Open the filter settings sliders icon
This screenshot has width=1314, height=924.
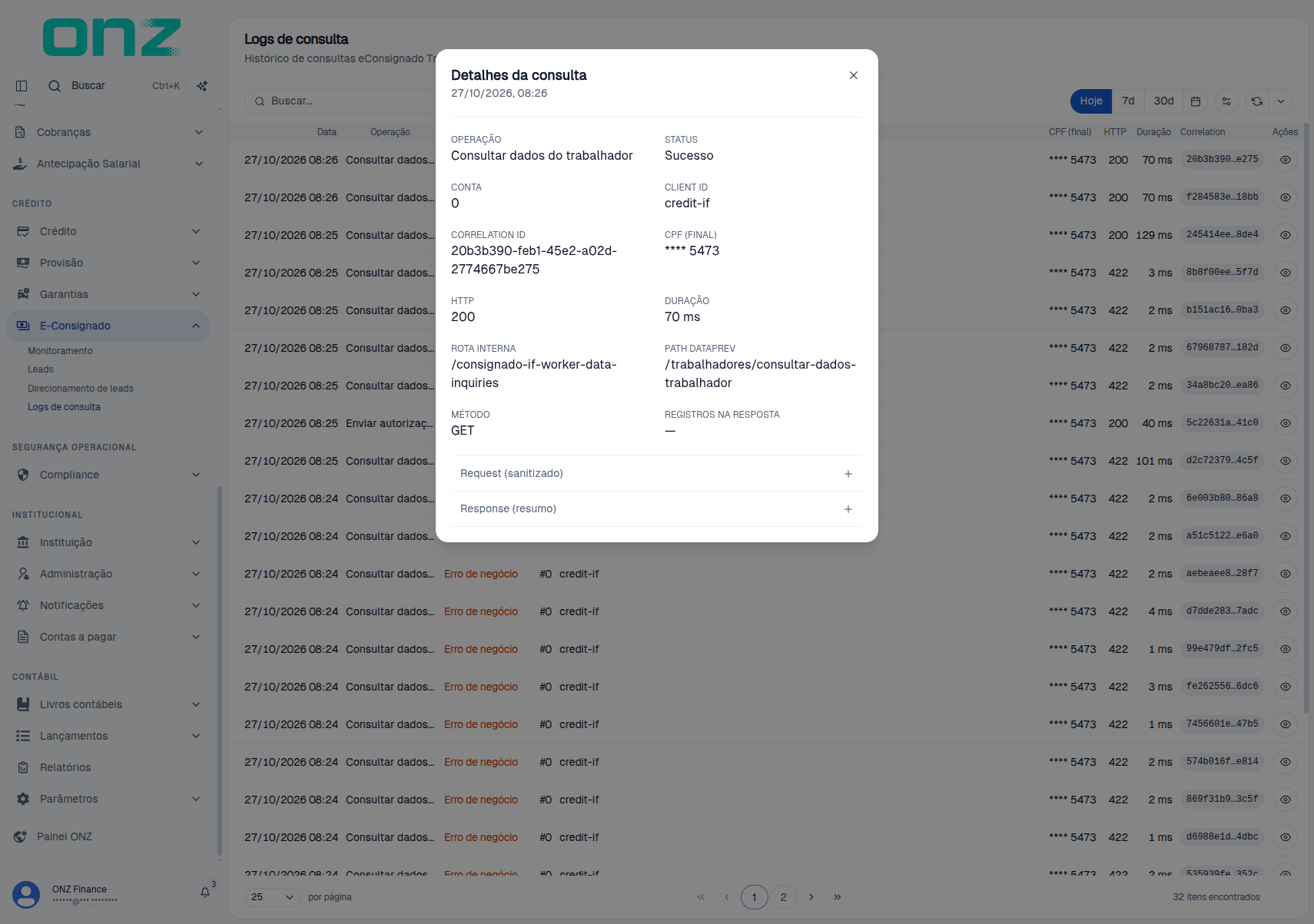[1226, 101]
